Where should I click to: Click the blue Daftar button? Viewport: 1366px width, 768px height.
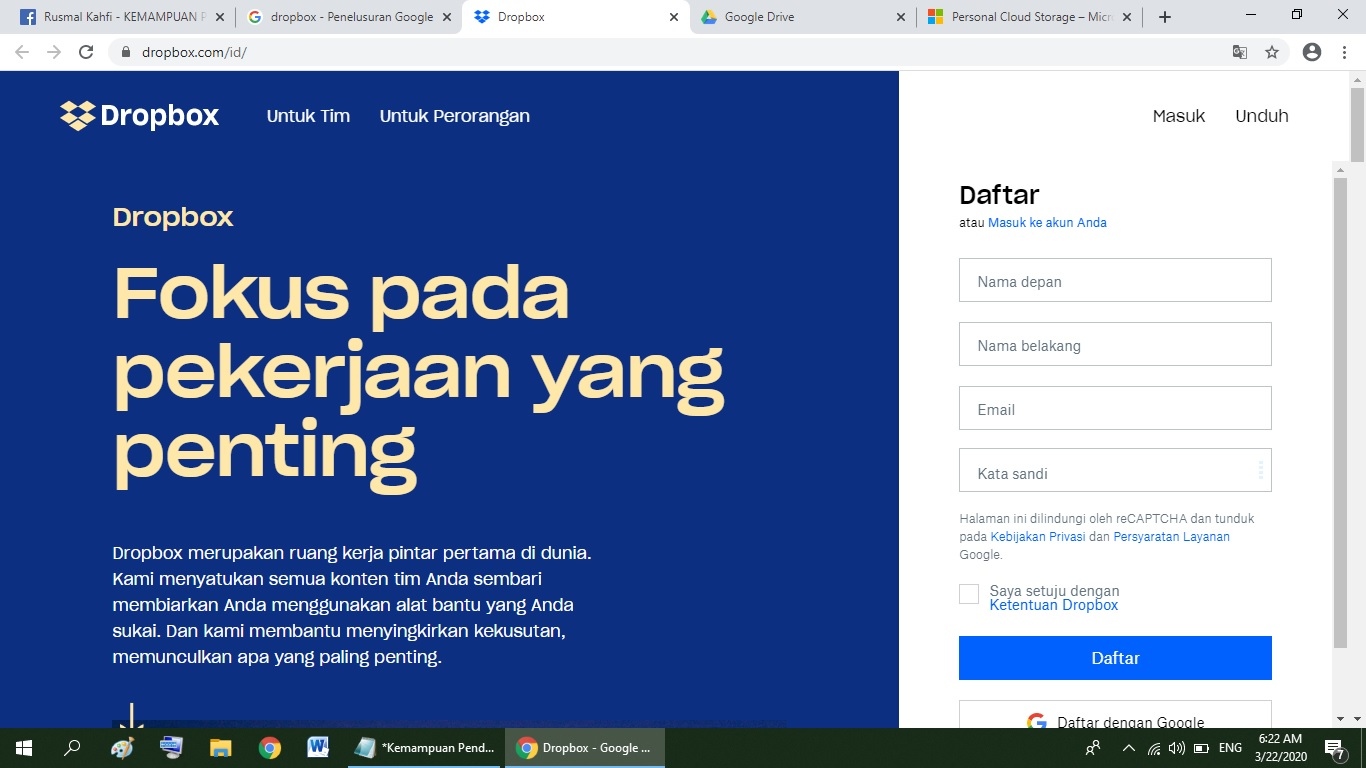pos(1115,658)
